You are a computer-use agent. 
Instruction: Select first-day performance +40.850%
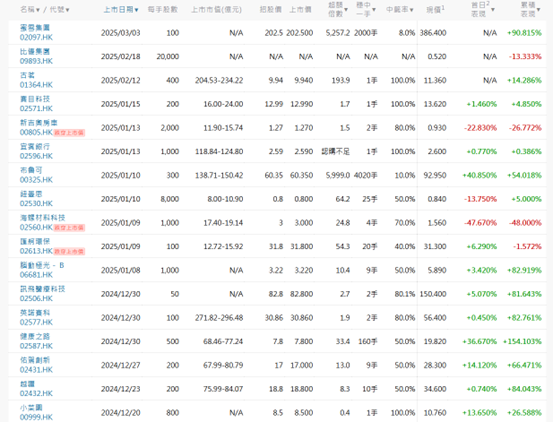pos(480,175)
